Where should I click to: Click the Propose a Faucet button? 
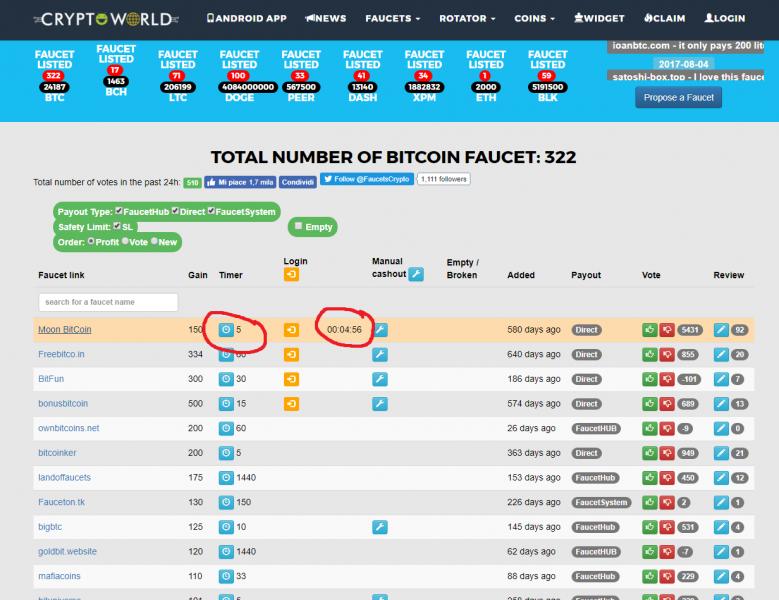[679, 97]
